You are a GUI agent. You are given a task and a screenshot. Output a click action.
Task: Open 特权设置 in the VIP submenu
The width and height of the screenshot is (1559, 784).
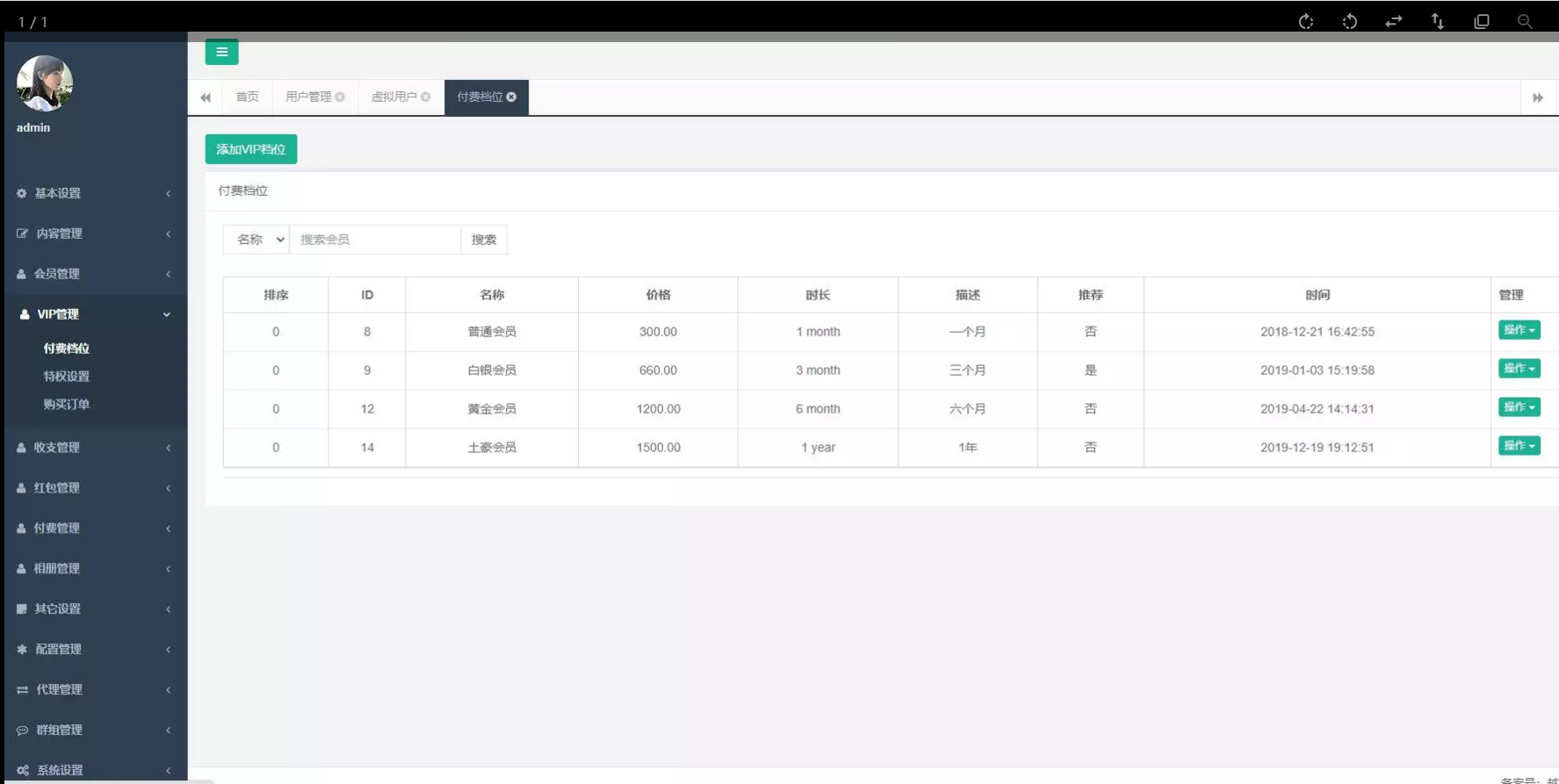[x=67, y=377]
